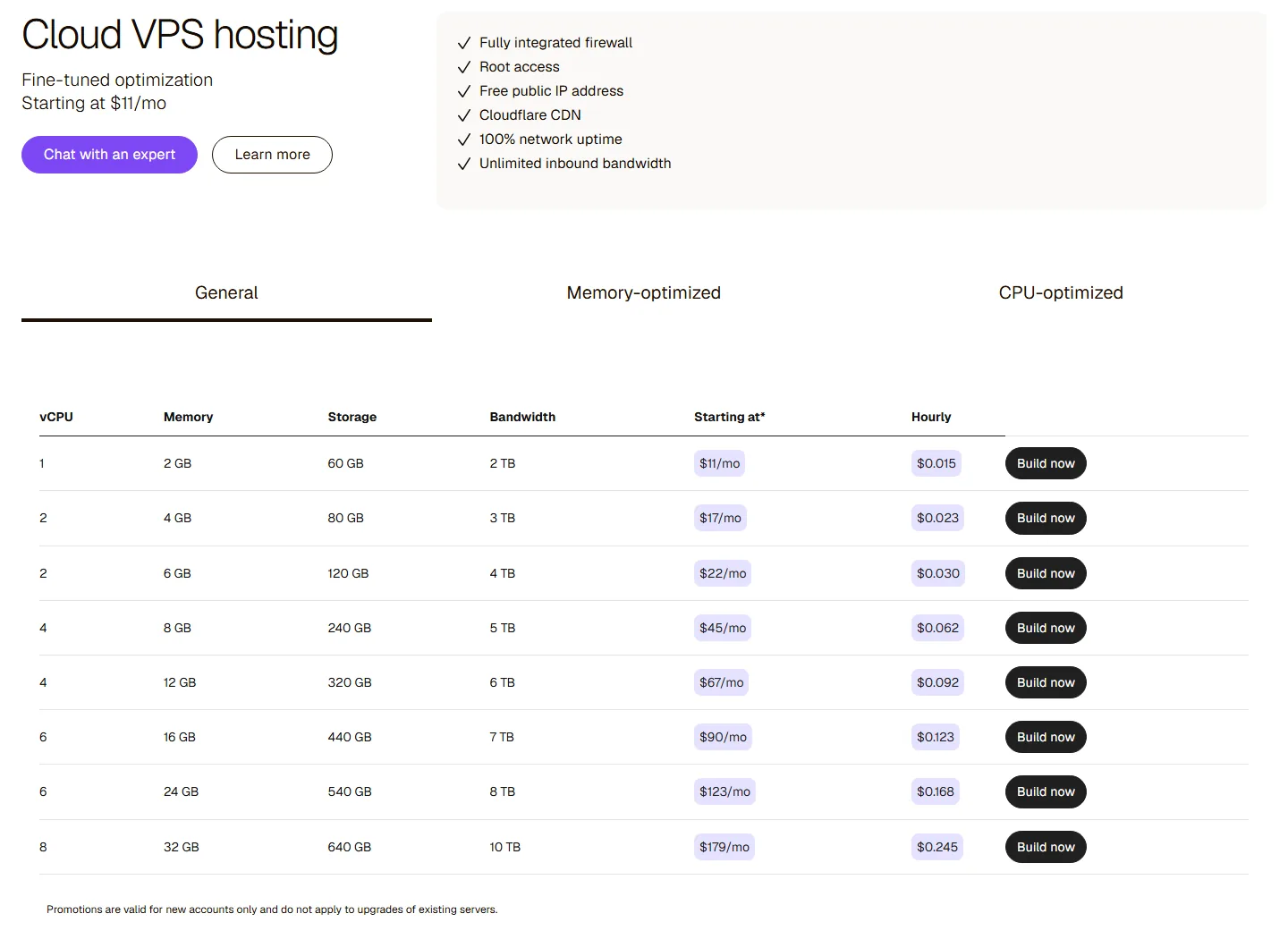Click the Memory column header
The height and width of the screenshot is (939, 1288).
point(188,417)
